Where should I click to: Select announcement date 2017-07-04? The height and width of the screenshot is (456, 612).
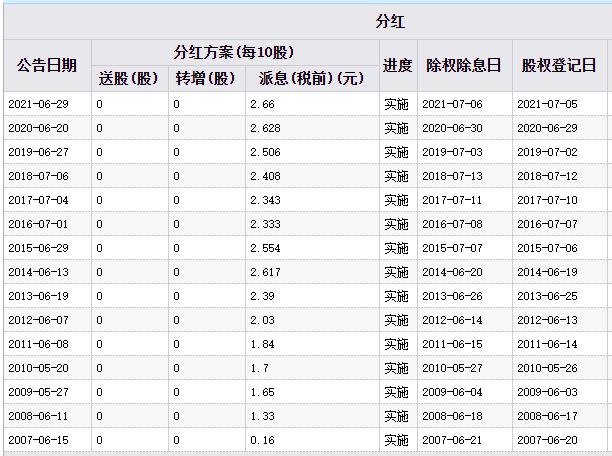[38, 200]
